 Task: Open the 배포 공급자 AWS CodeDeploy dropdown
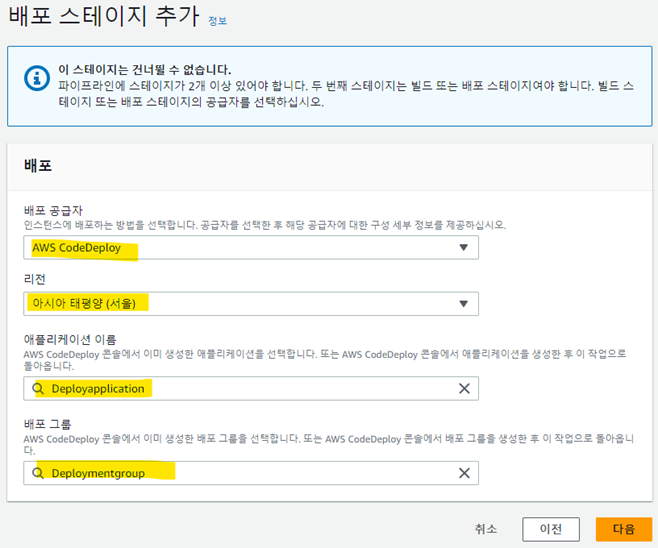pos(251,248)
